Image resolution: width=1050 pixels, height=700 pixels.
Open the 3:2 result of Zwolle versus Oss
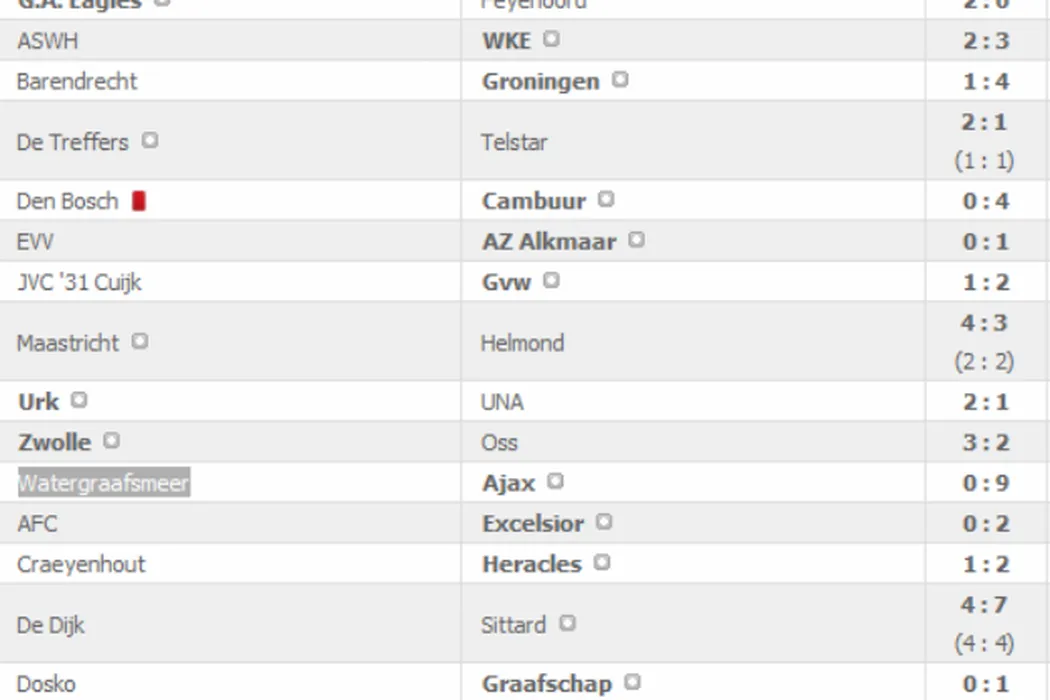click(x=985, y=443)
